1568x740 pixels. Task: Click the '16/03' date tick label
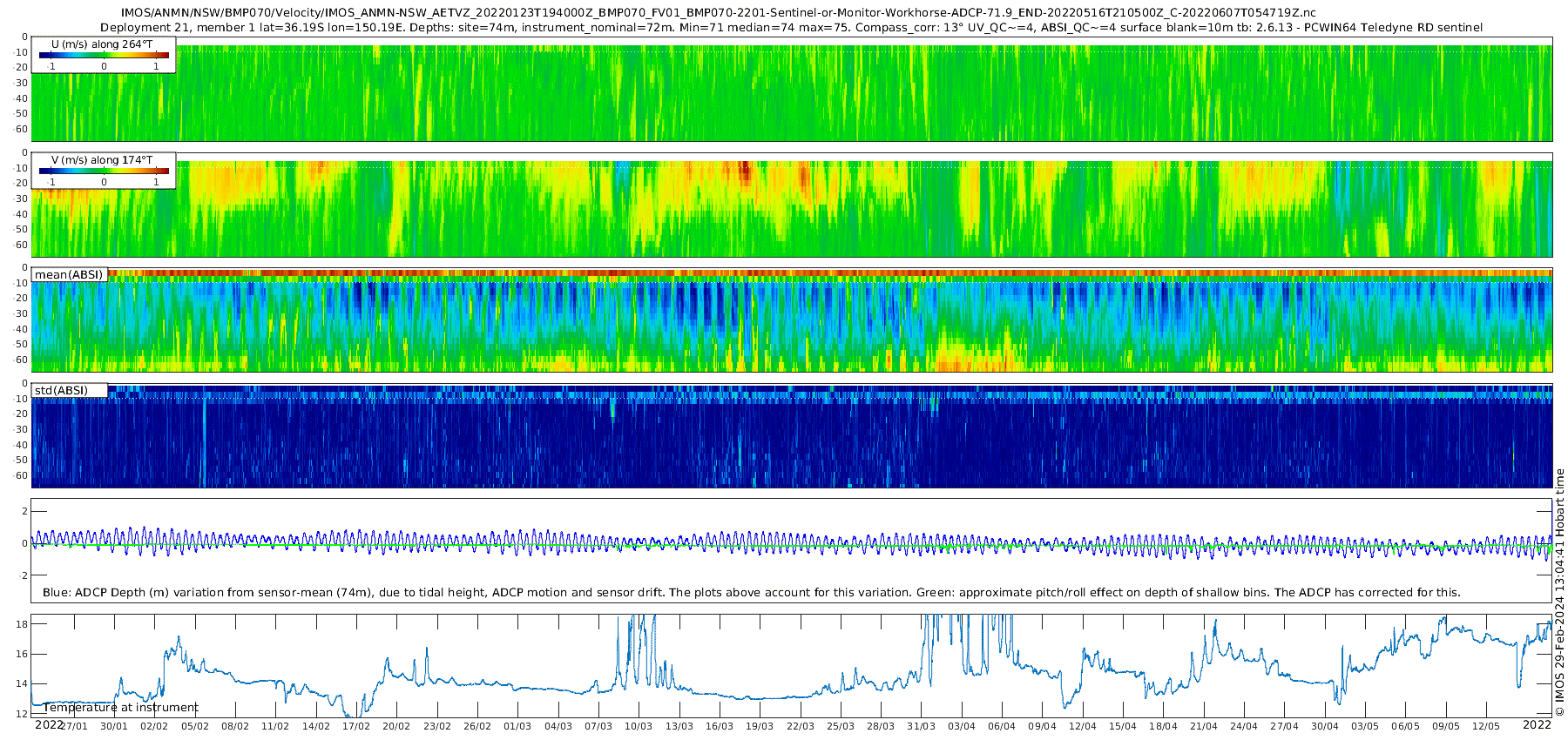pyautogui.click(x=720, y=727)
